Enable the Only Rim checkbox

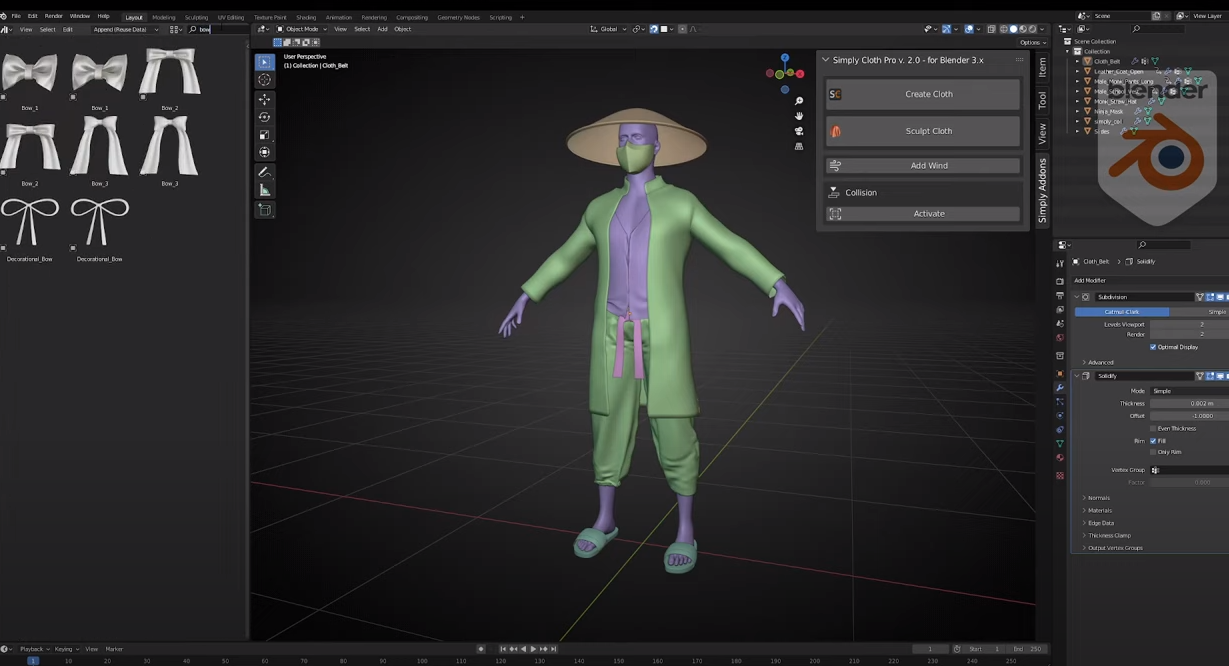[1153, 452]
